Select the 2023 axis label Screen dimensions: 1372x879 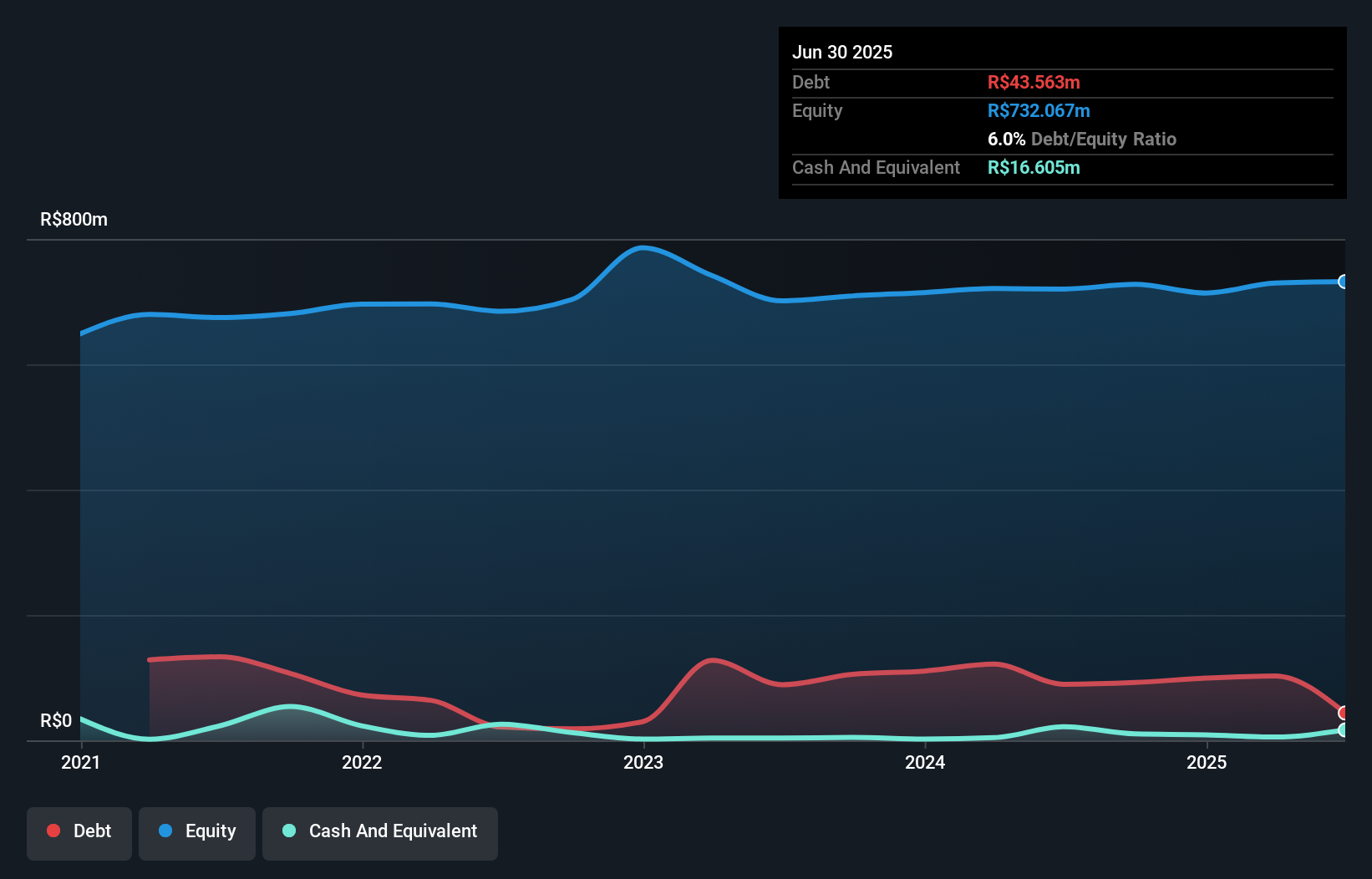click(x=643, y=763)
